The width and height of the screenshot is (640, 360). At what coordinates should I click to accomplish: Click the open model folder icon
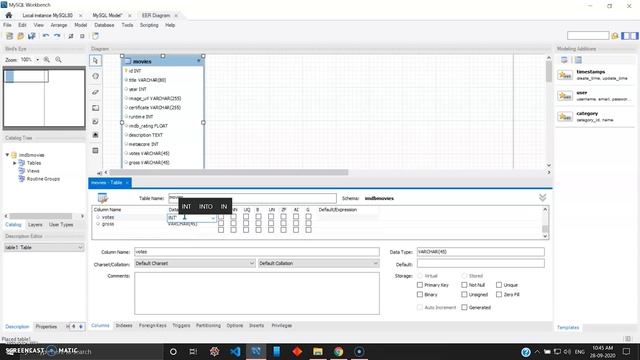tap(20, 36)
